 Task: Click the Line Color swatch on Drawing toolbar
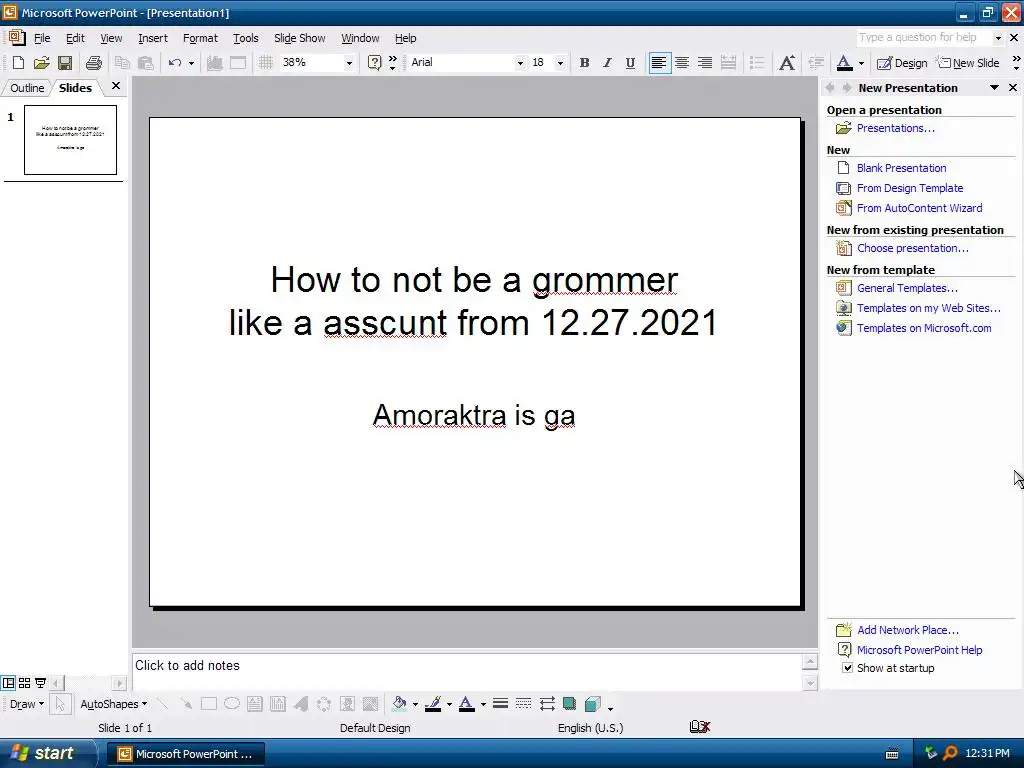432,703
